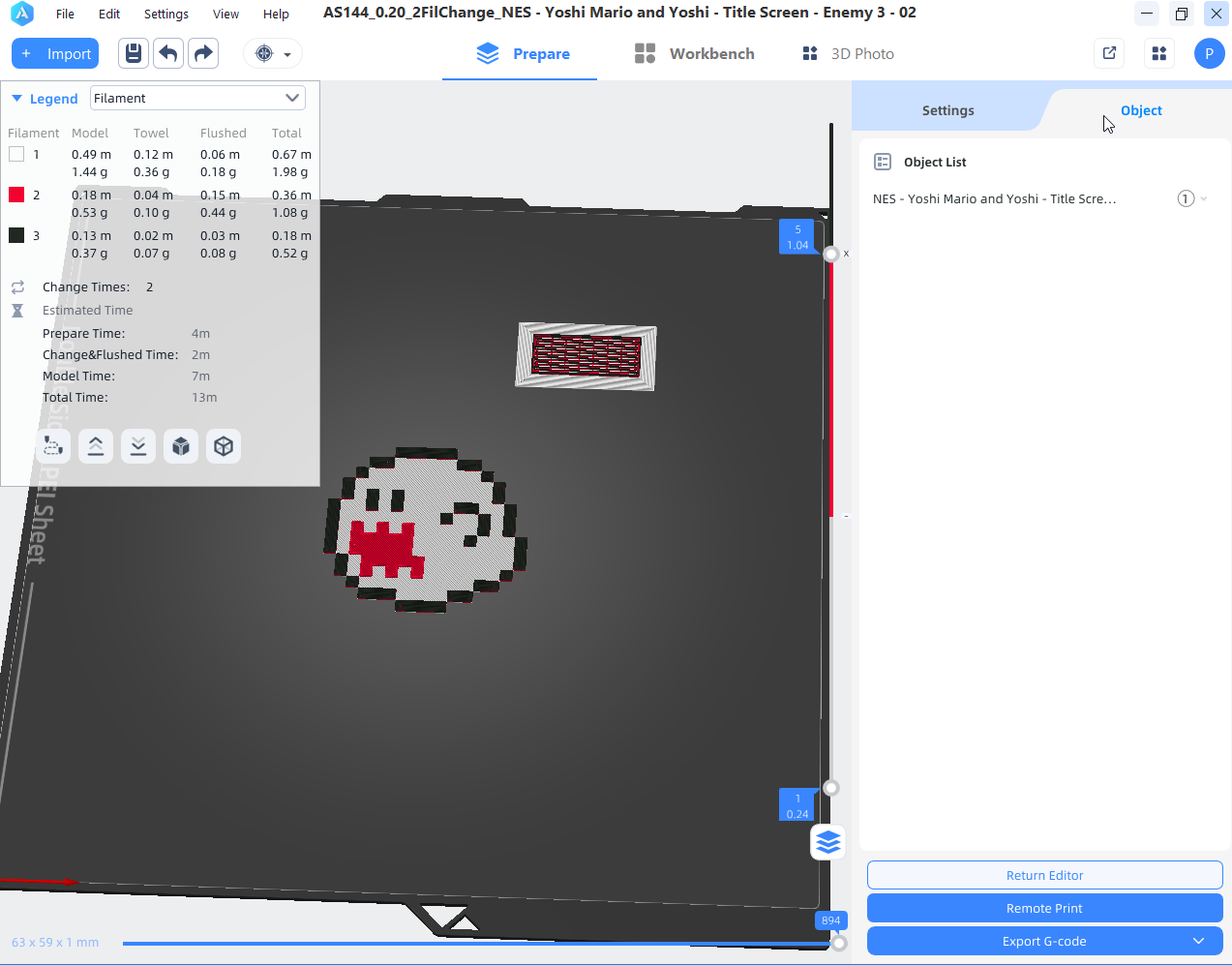
Task: Expand the object row chevron
Action: 1204,199
